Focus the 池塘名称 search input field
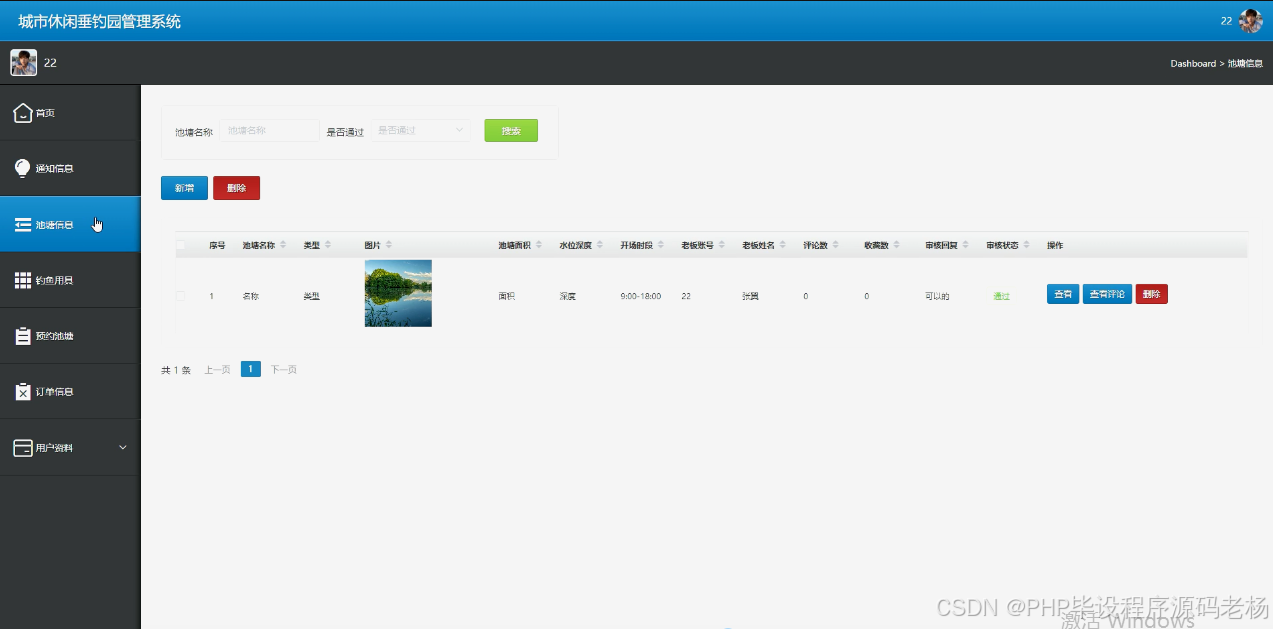Image resolution: width=1273 pixels, height=629 pixels. pyautogui.click(x=269, y=130)
